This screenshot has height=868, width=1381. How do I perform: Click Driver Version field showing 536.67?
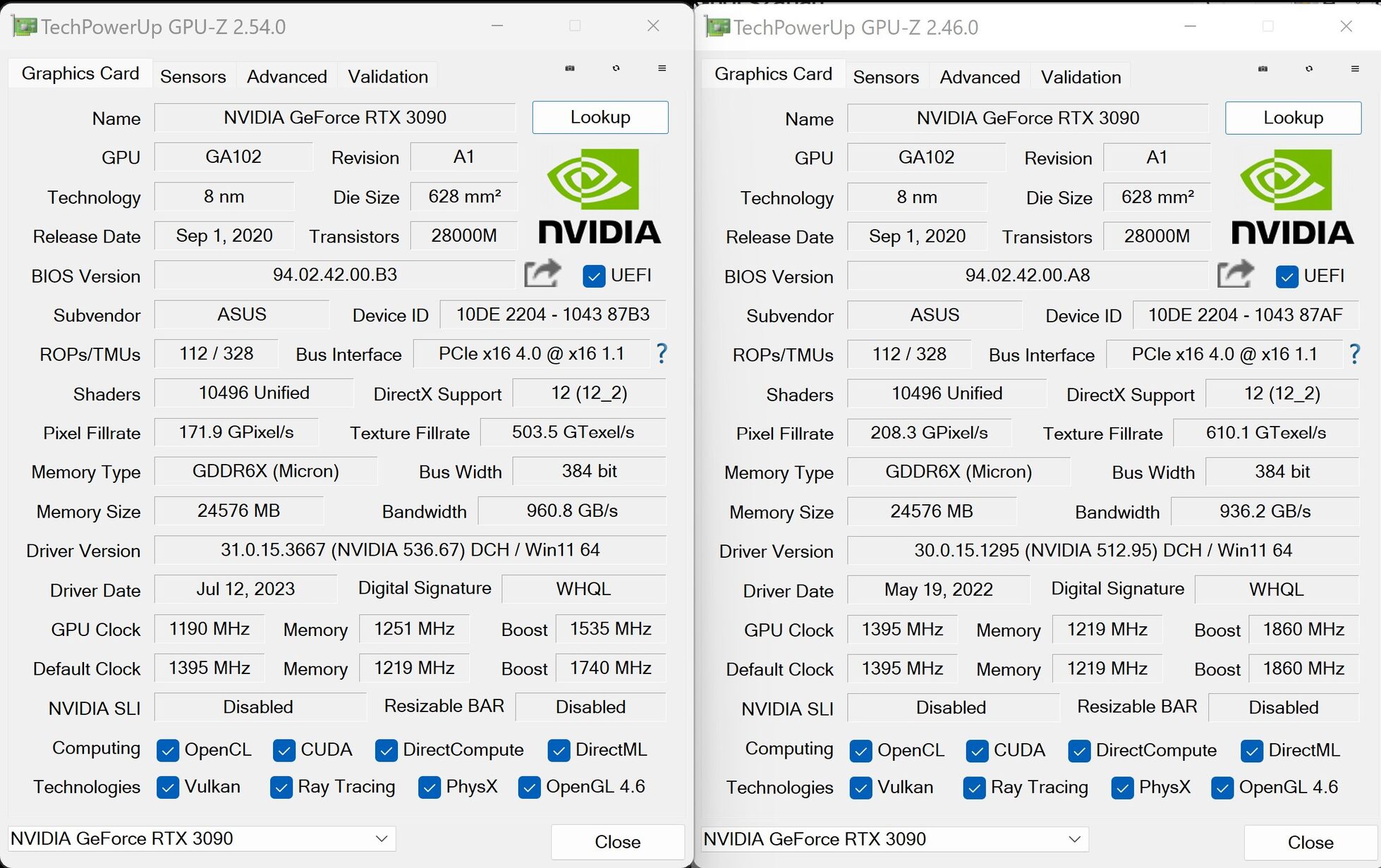click(410, 550)
